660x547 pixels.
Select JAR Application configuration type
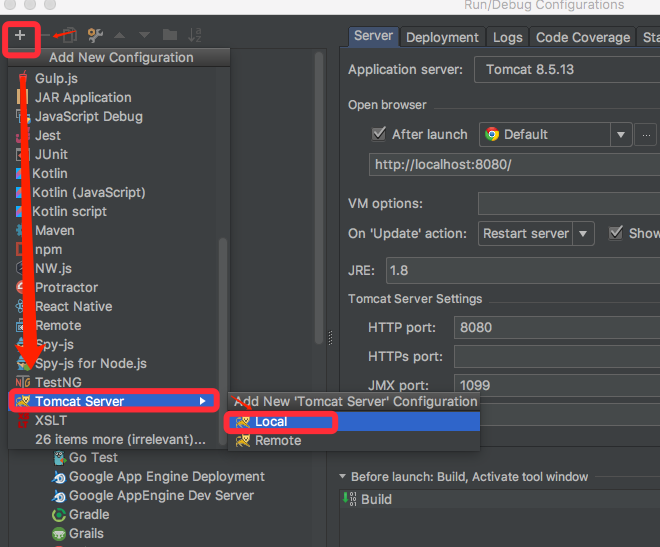point(114,97)
